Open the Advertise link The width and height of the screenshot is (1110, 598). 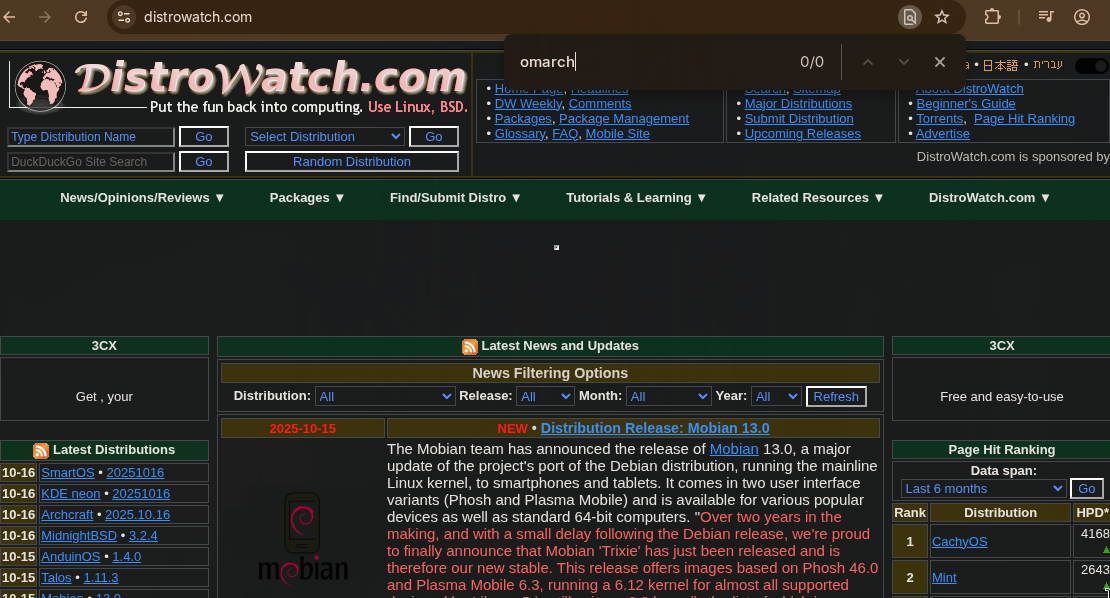point(943,134)
